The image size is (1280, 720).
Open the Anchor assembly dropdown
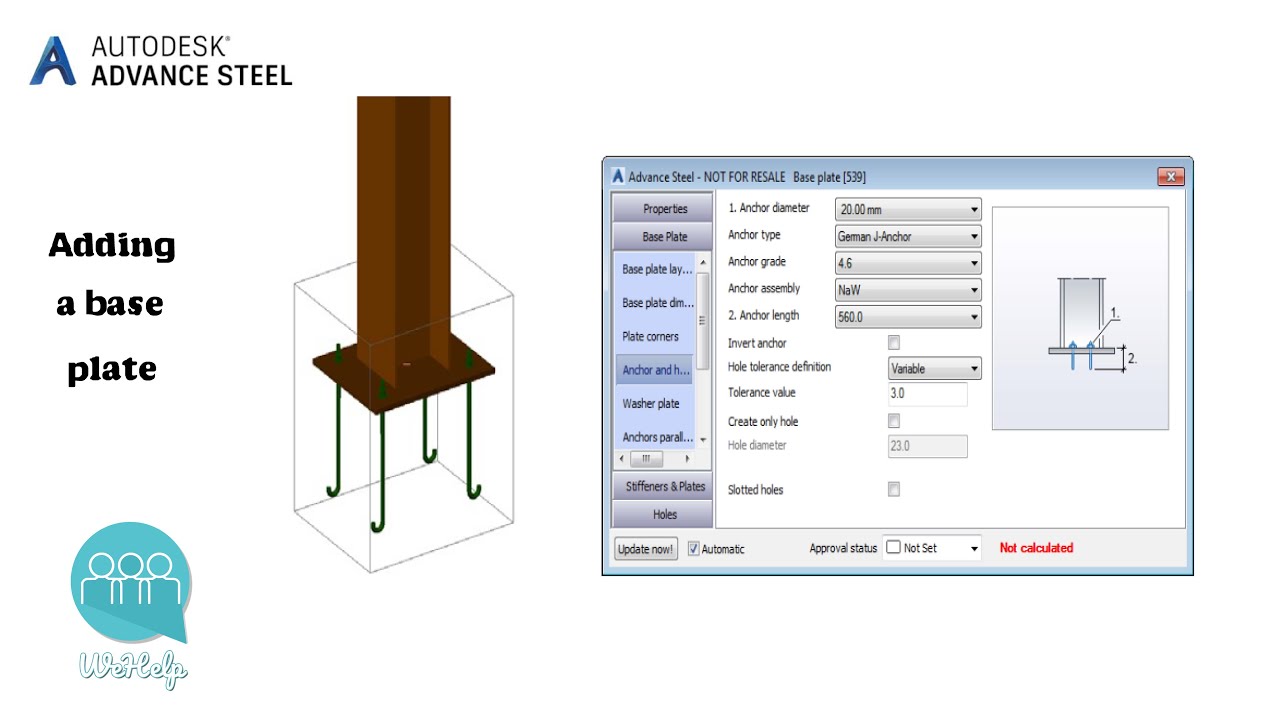(908, 290)
